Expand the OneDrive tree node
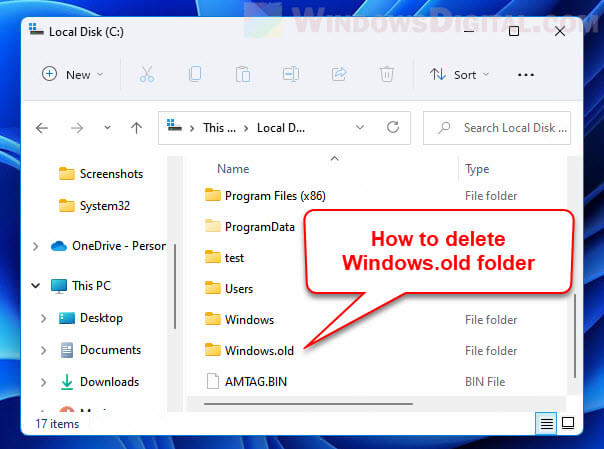The height and width of the screenshot is (449, 604). 36,246
